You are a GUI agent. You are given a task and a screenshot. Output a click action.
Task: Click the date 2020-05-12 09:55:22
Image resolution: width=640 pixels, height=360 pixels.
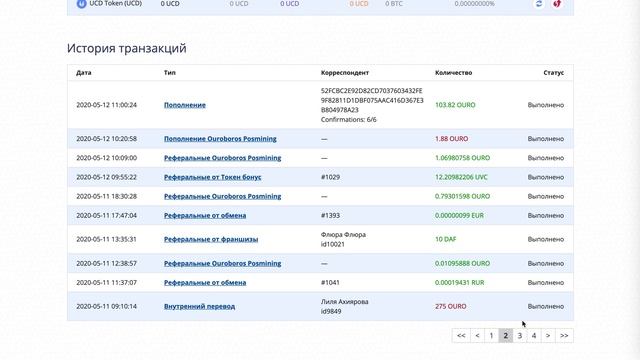pos(107,177)
